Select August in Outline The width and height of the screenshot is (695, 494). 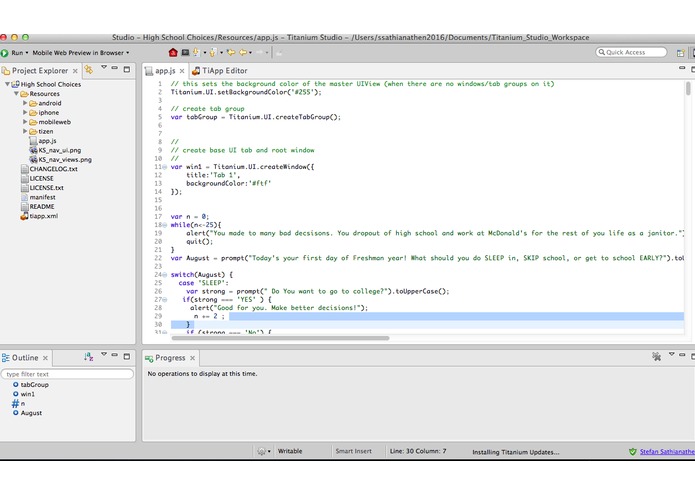click(27, 413)
